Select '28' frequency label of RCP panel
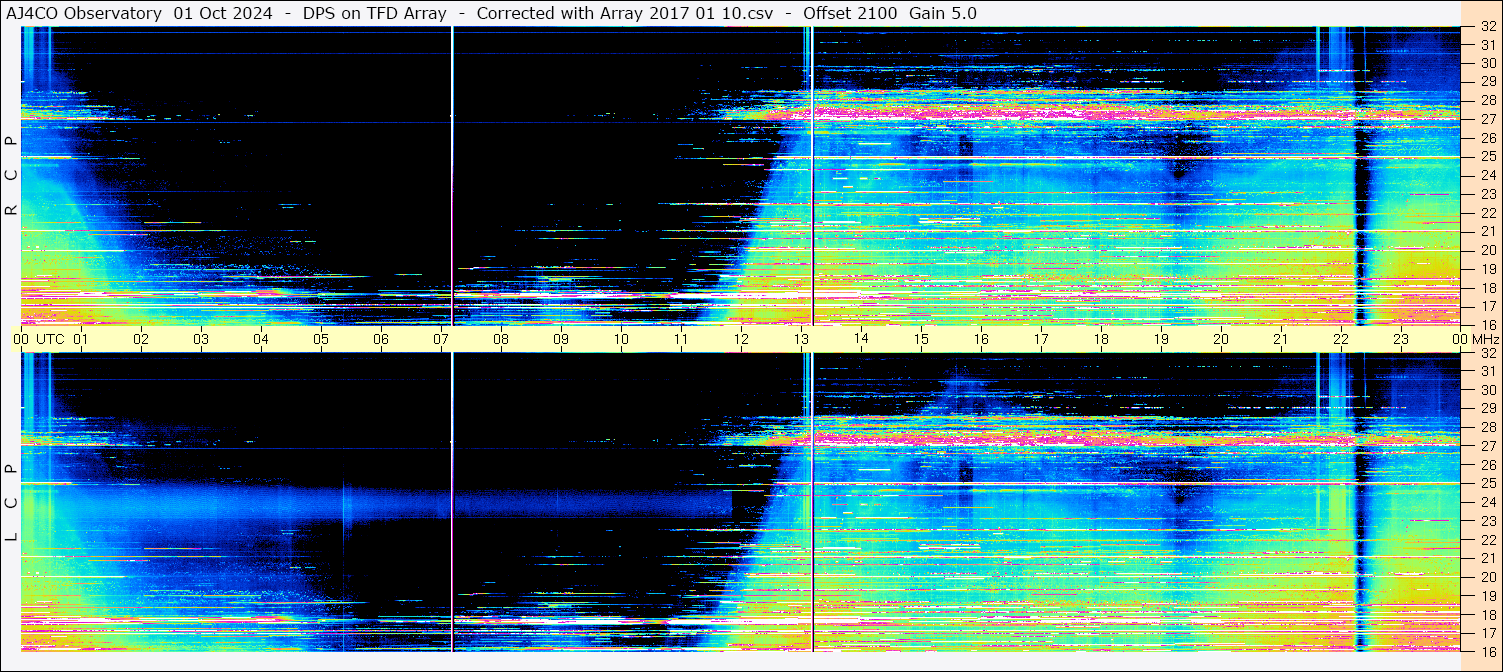Viewport: 1503px width, 672px height. (1487, 100)
